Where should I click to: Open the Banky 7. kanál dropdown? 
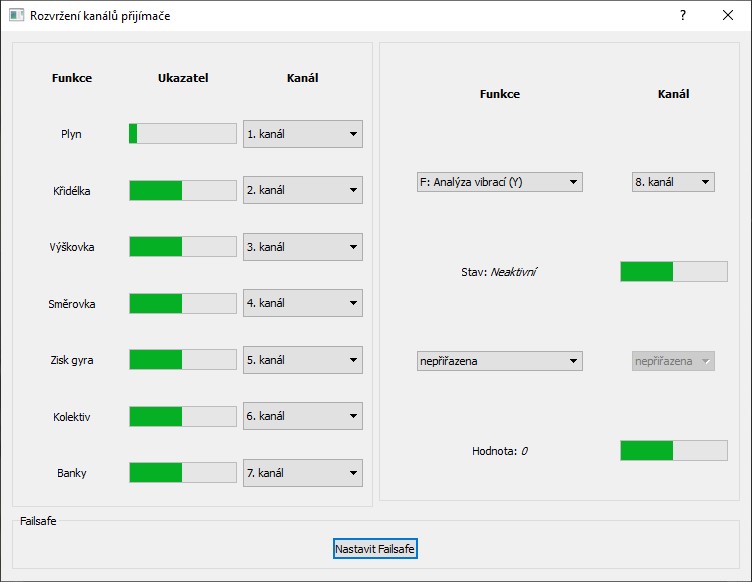[302, 473]
